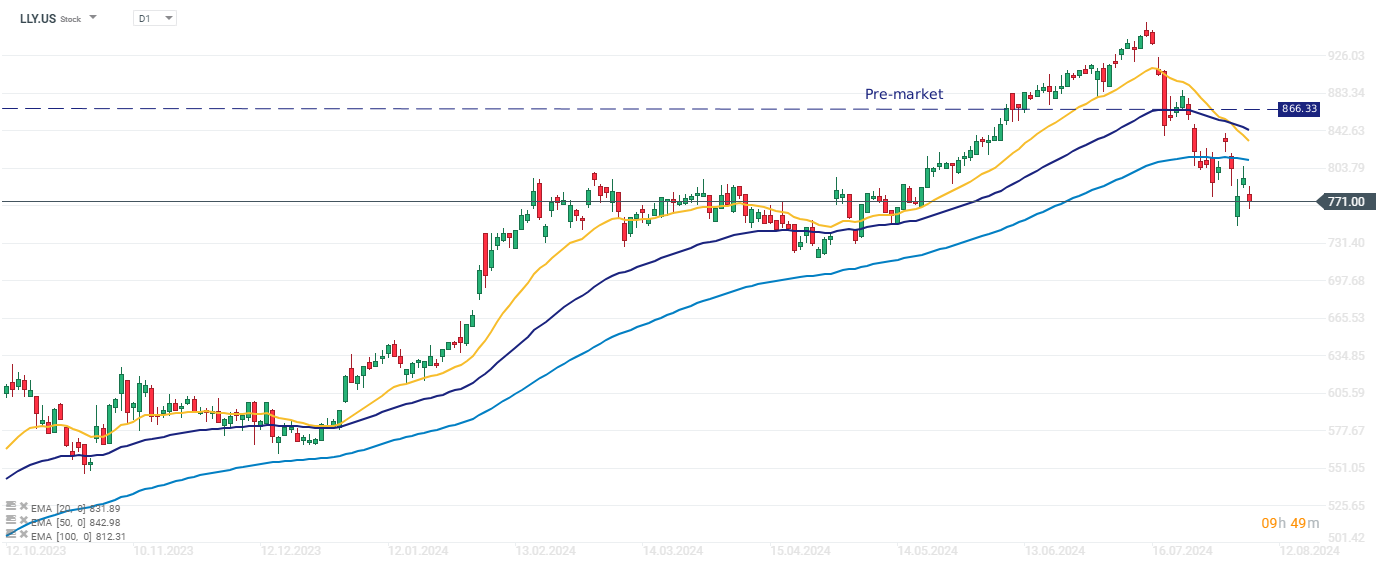Click the 12.10.2023 date on time axis

click(x=36, y=550)
